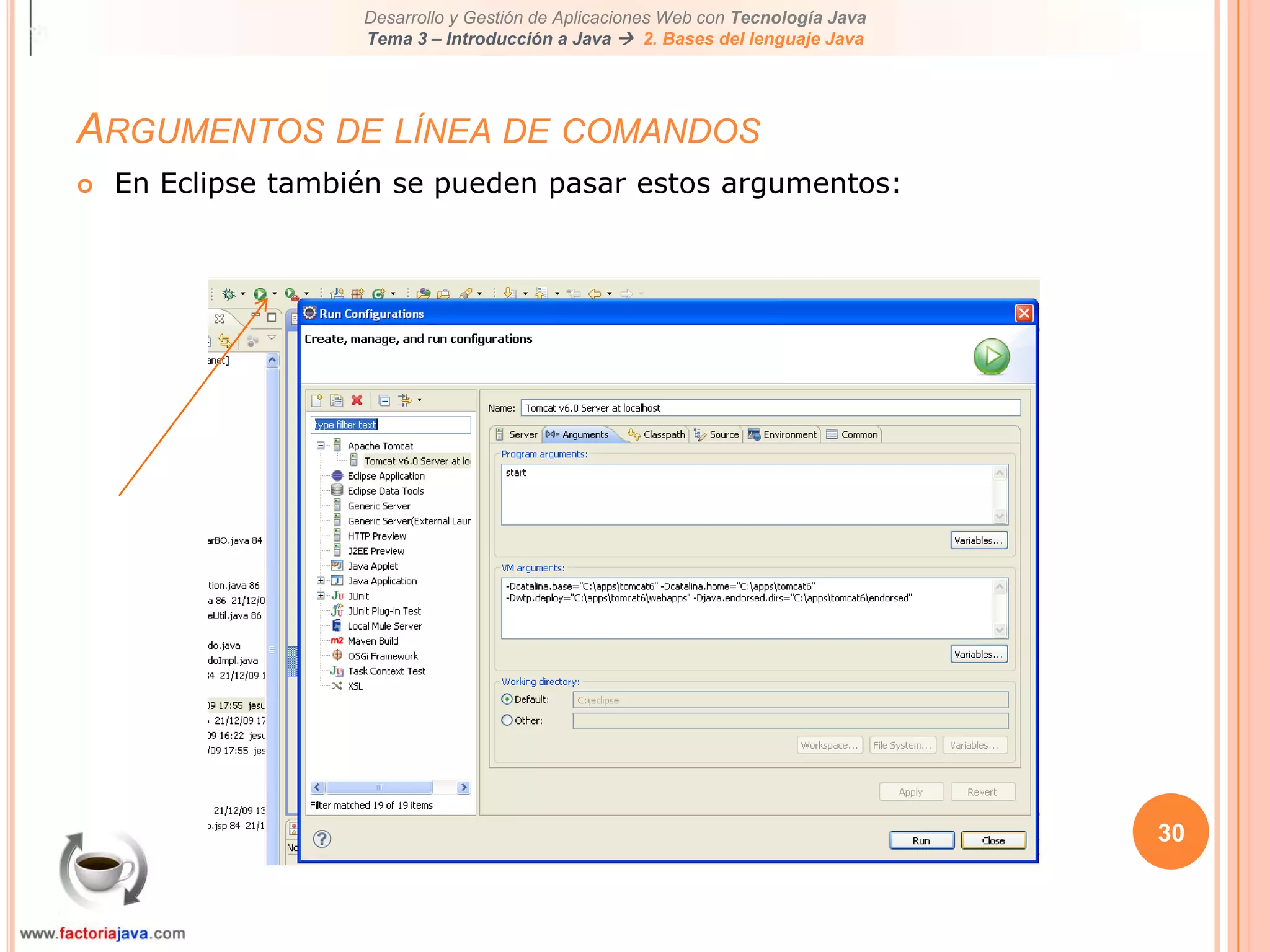This screenshot has height=952, width=1270.
Task: Click Duplicate launch configuration icon
Action: click(337, 400)
